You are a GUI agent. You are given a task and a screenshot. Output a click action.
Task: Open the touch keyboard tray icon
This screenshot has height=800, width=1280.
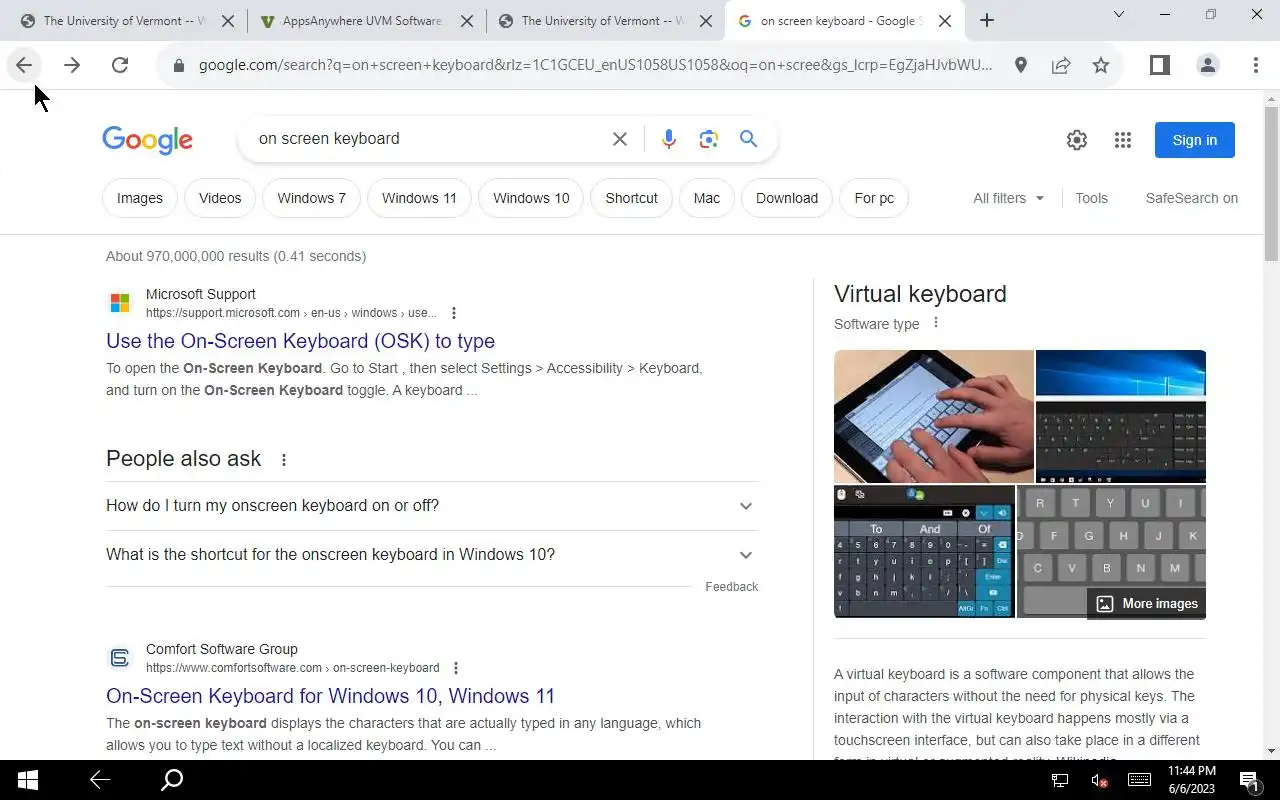pyautogui.click(x=1139, y=780)
